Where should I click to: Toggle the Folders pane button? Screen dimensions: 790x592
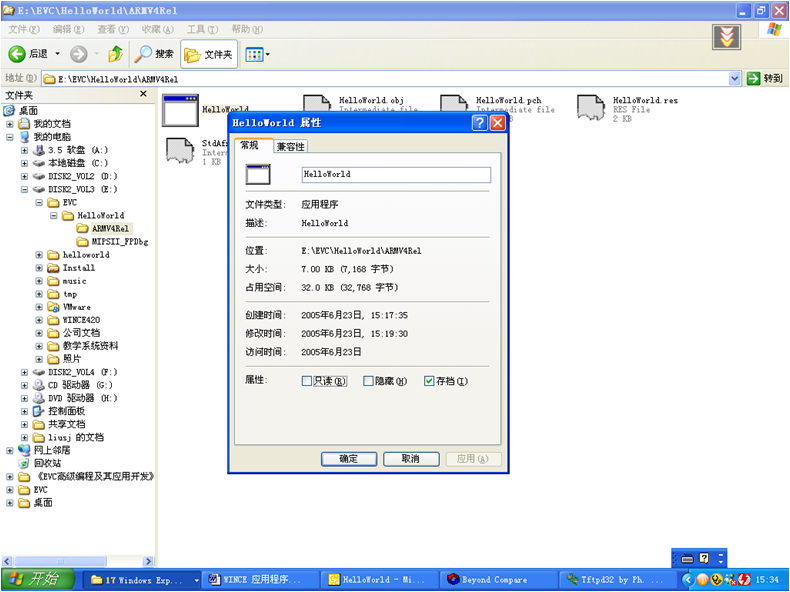[x=209, y=54]
